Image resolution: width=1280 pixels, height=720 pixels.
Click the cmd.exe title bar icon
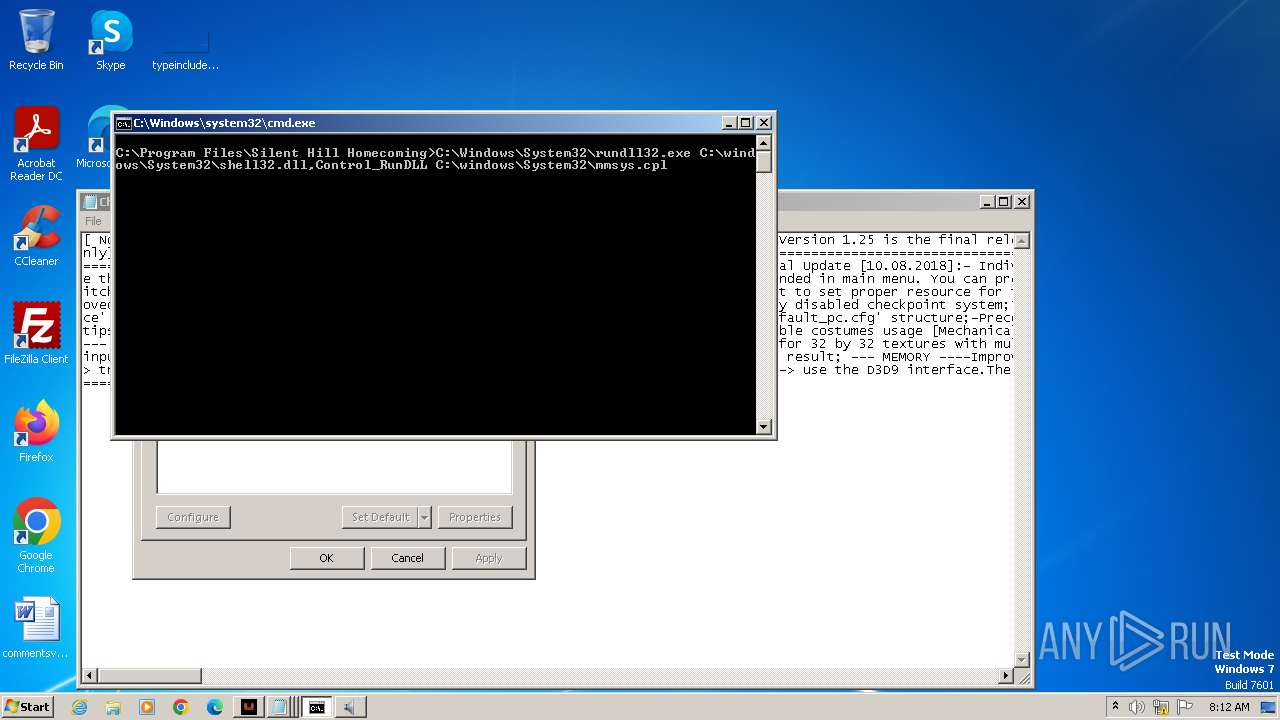[123, 123]
